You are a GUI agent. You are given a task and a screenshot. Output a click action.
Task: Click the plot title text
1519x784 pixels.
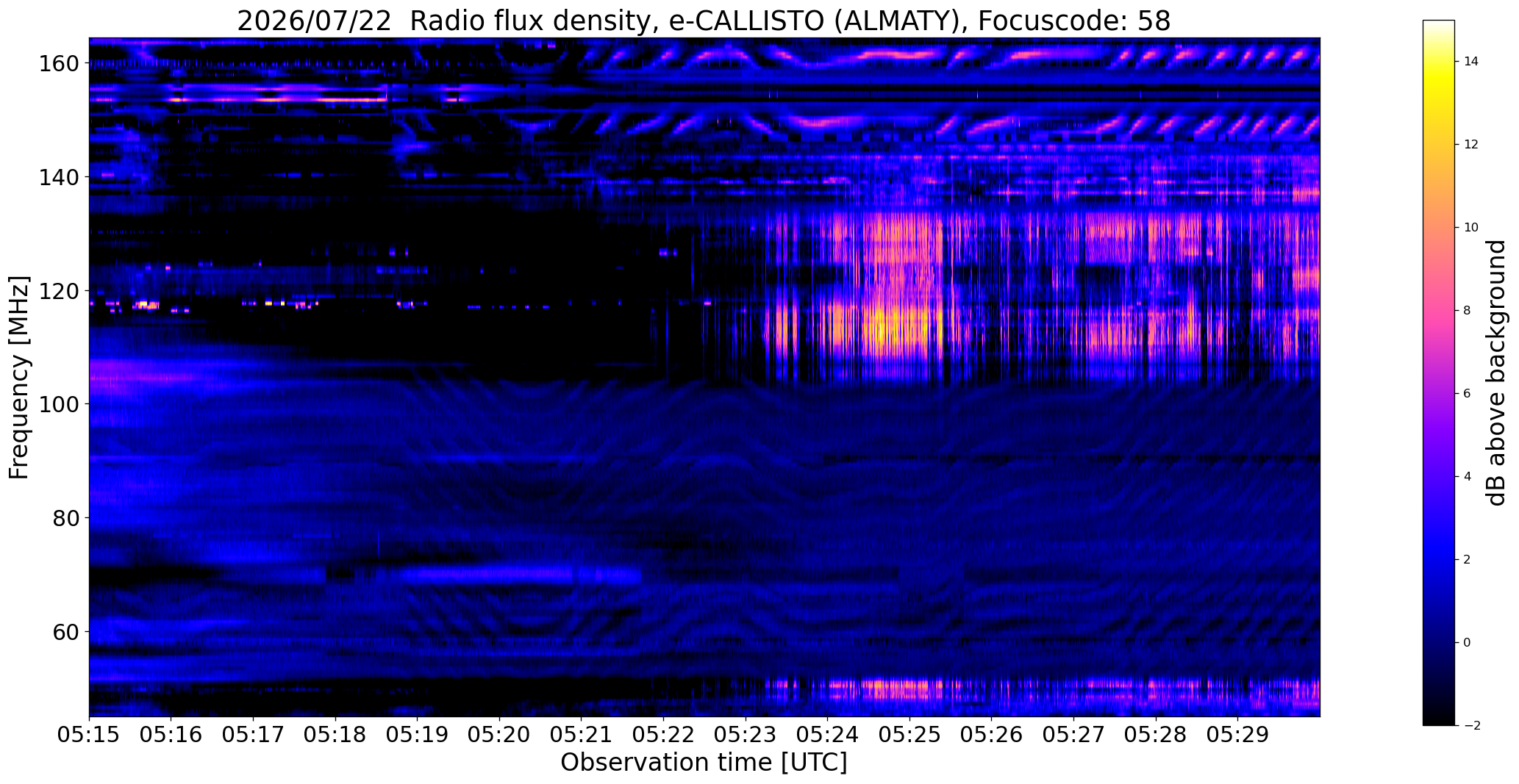click(x=704, y=21)
